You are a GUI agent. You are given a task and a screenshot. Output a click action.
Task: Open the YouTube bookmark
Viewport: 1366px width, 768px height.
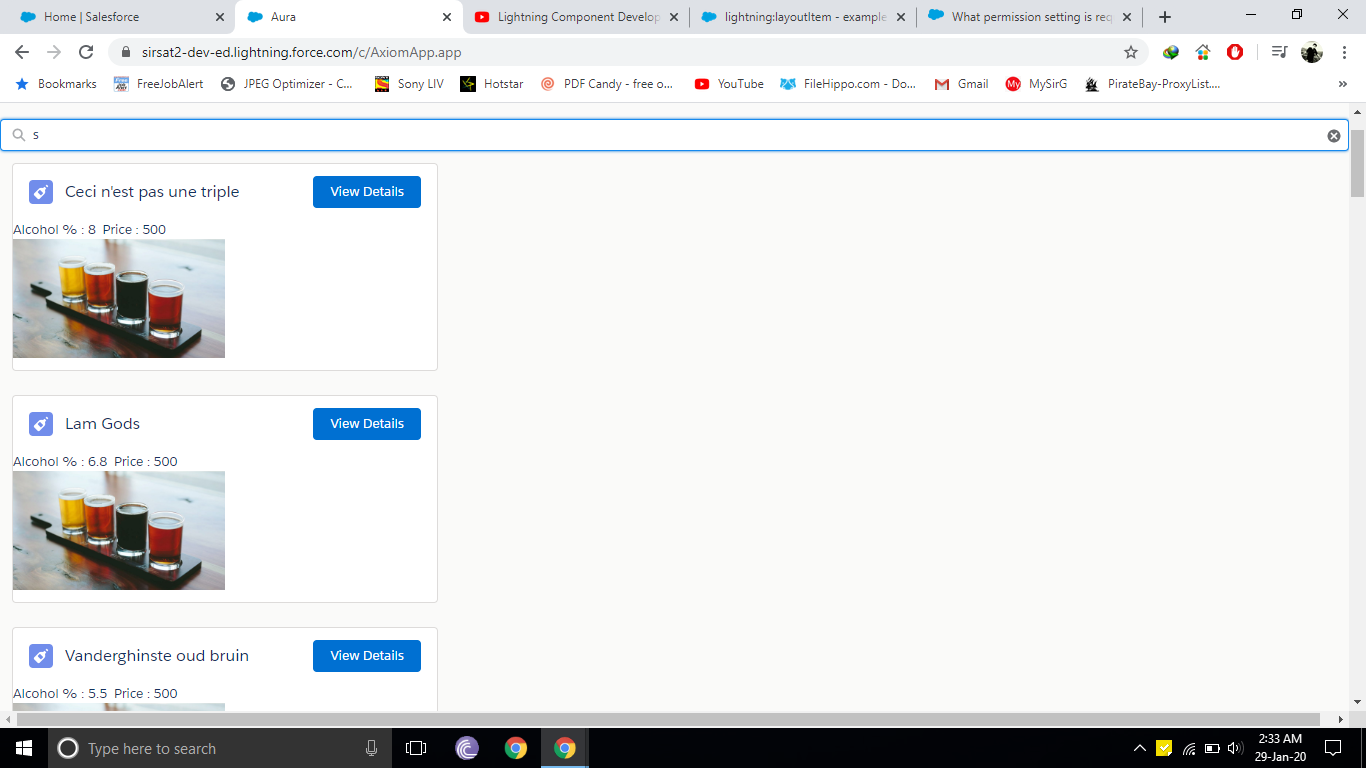(x=729, y=84)
